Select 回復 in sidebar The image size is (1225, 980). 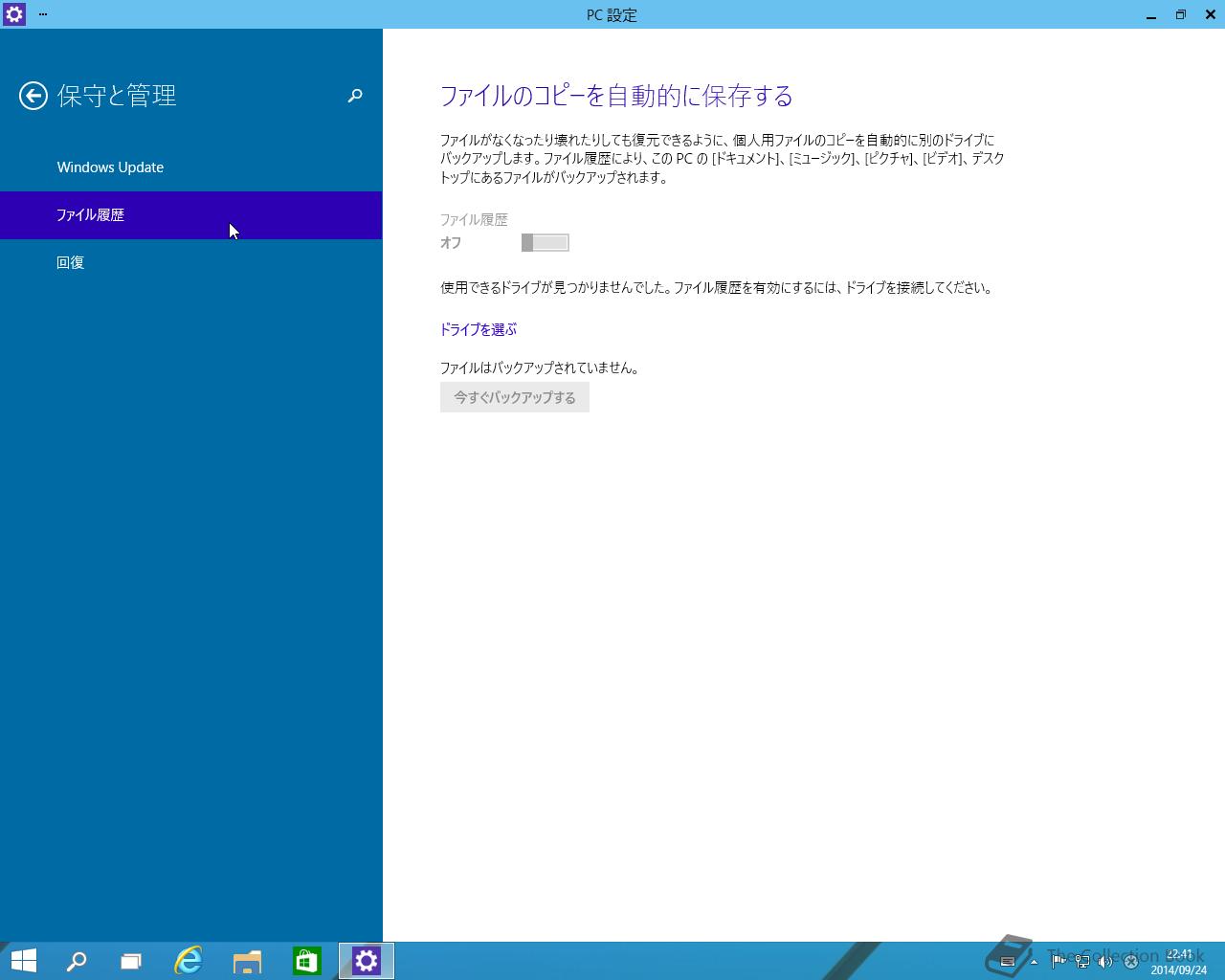(x=191, y=263)
